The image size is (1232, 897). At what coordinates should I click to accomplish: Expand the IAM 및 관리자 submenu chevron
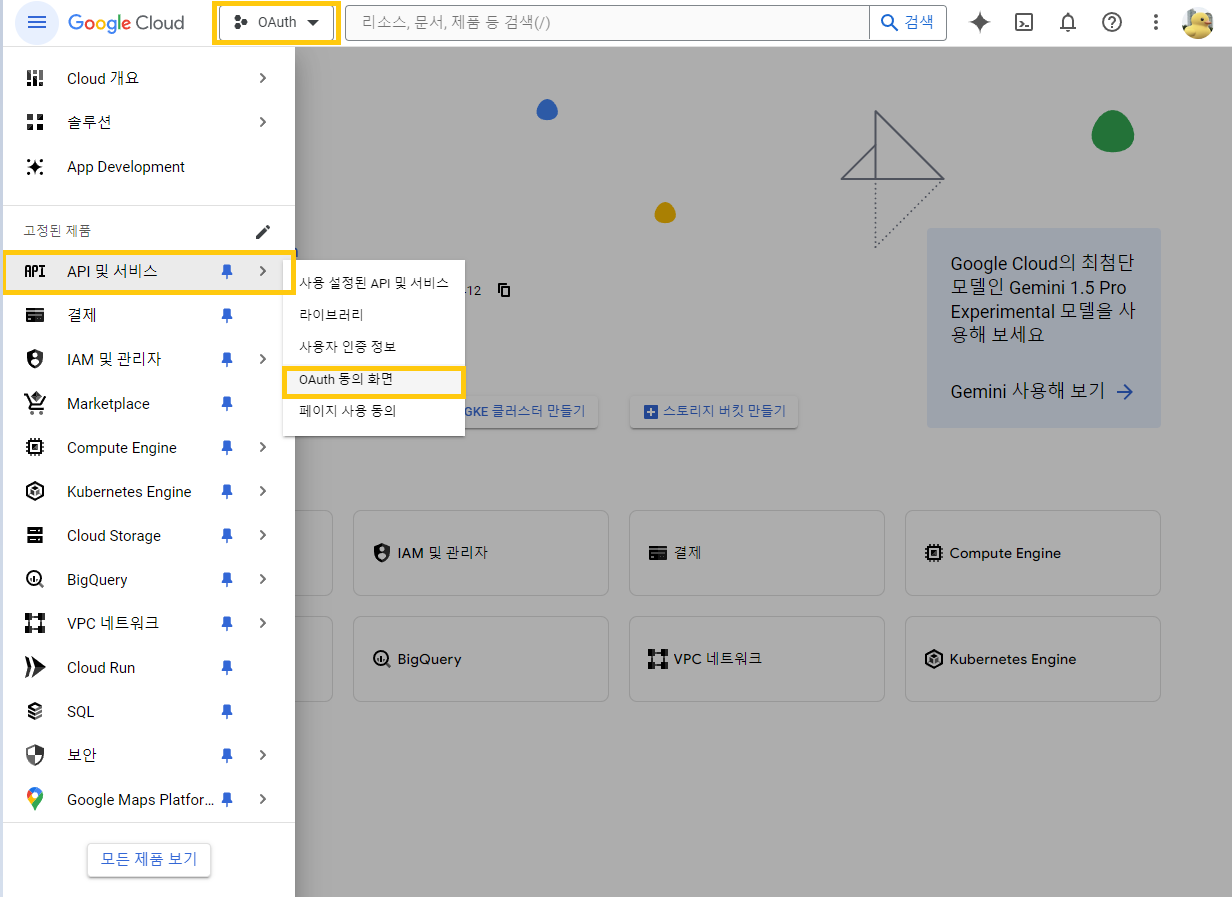pos(263,359)
